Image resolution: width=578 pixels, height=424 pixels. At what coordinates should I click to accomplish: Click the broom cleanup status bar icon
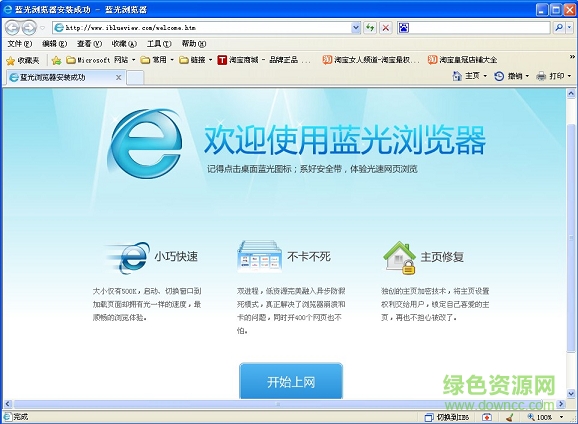tap(510, 417)
